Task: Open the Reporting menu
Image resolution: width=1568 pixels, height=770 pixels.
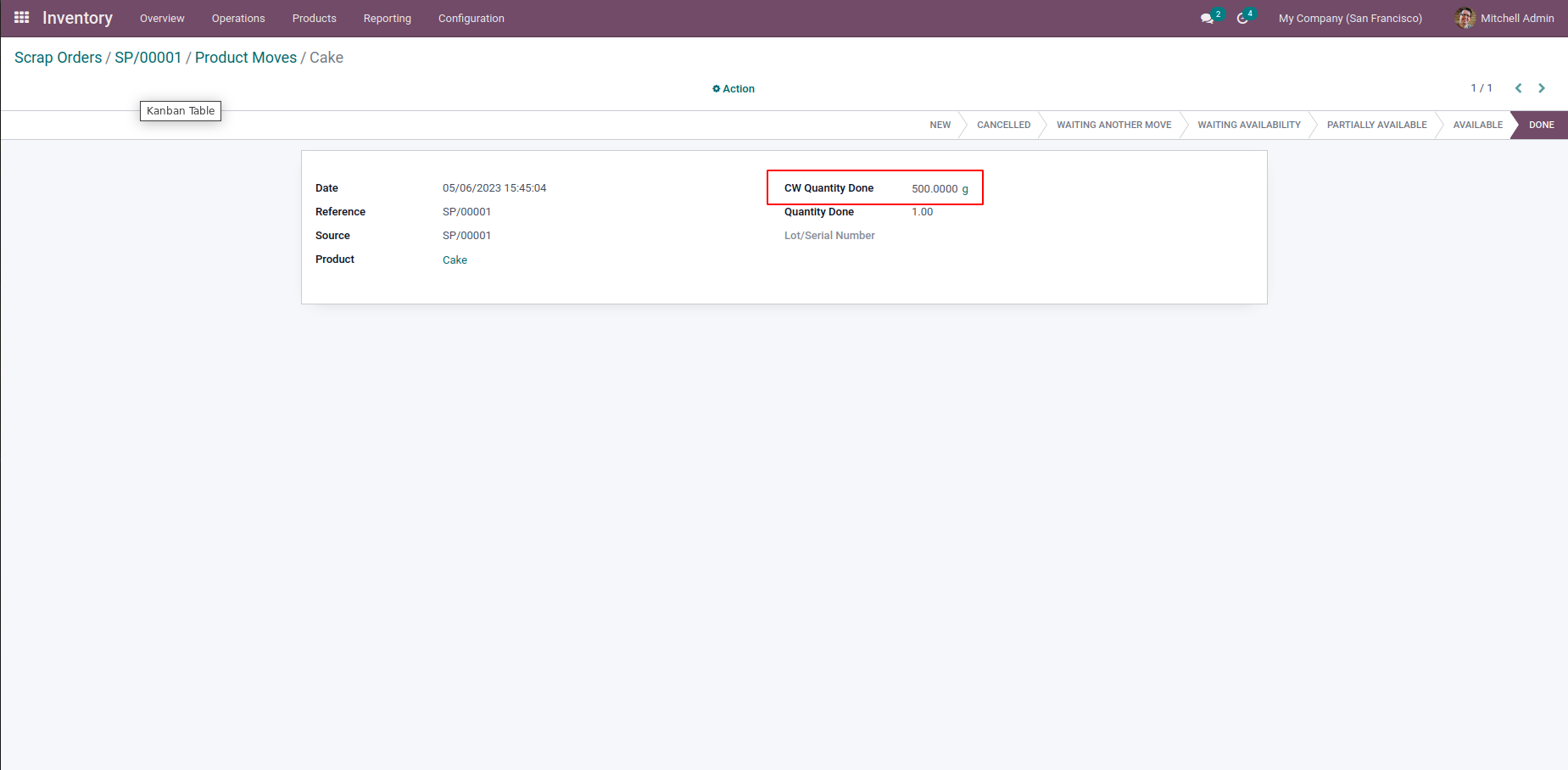Action: 388,19
